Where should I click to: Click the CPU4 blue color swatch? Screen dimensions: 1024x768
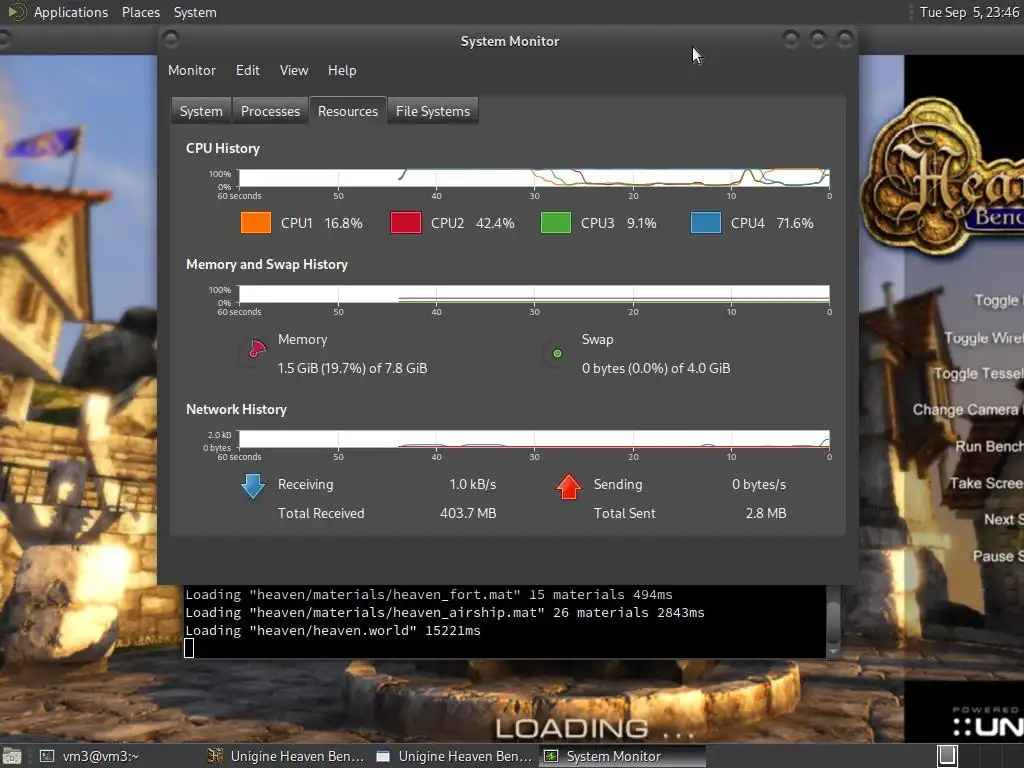[x=706, y=223]
